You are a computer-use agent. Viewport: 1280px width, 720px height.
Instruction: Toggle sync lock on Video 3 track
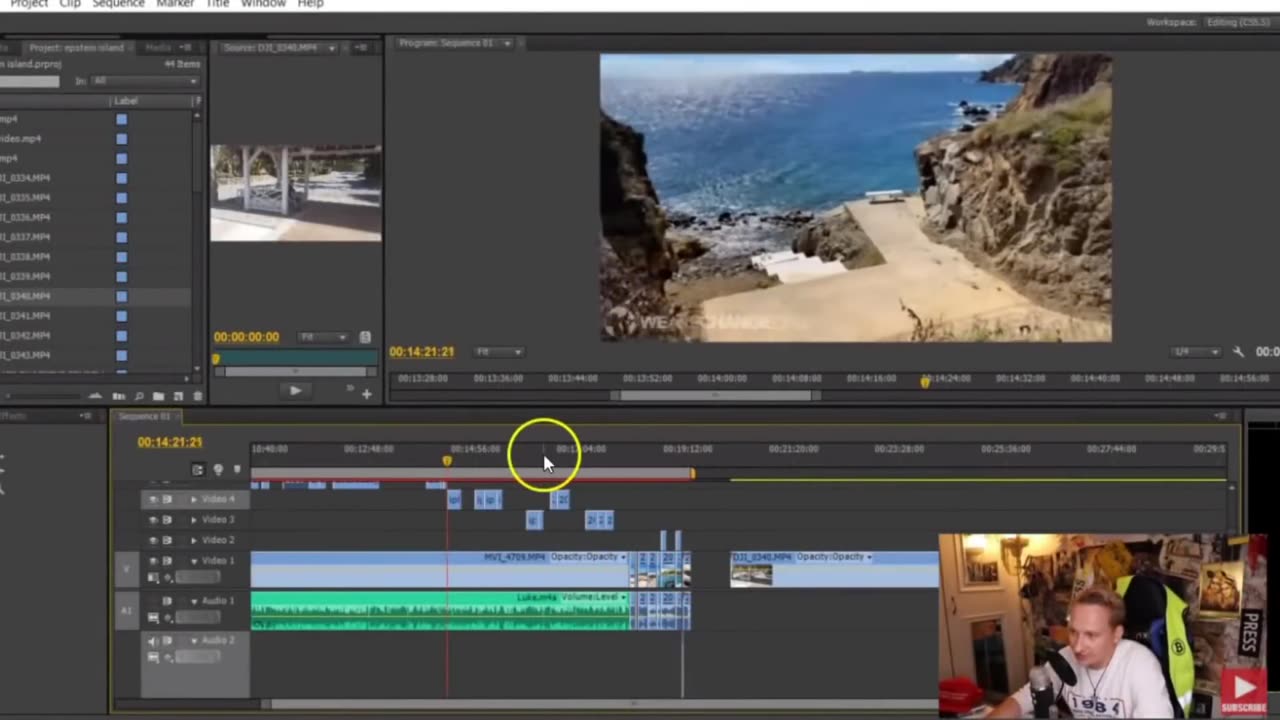pos(167,519)
